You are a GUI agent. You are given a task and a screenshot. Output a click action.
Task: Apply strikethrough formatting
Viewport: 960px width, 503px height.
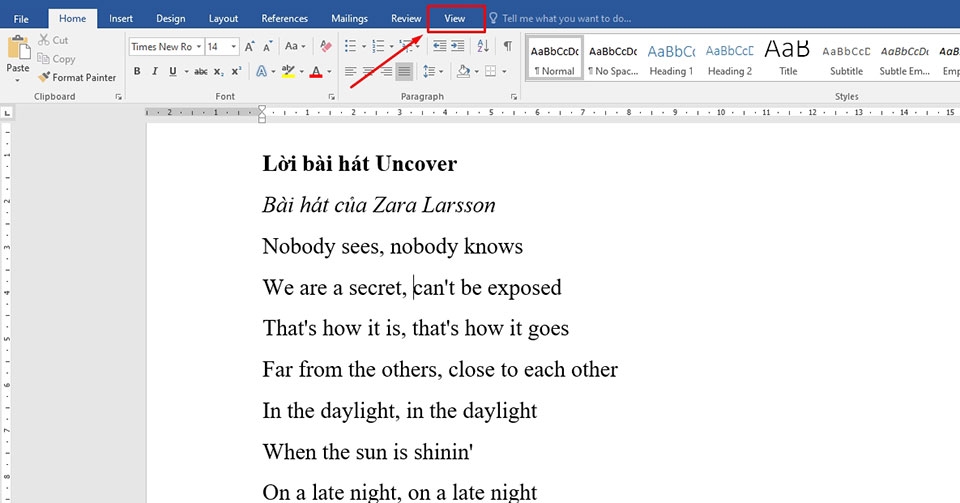pyautogui.click(x=201, y=72)
